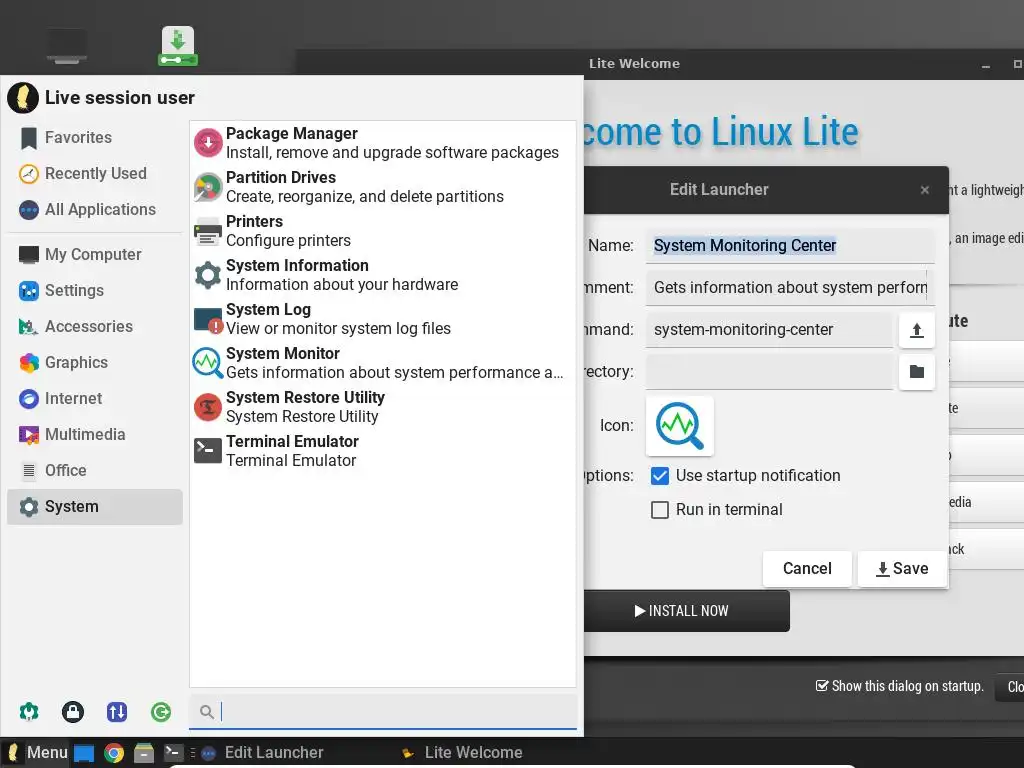Launch Chrome from the taskbar
This screenshot has height=768, width=1024.
(x=114, y=753)
